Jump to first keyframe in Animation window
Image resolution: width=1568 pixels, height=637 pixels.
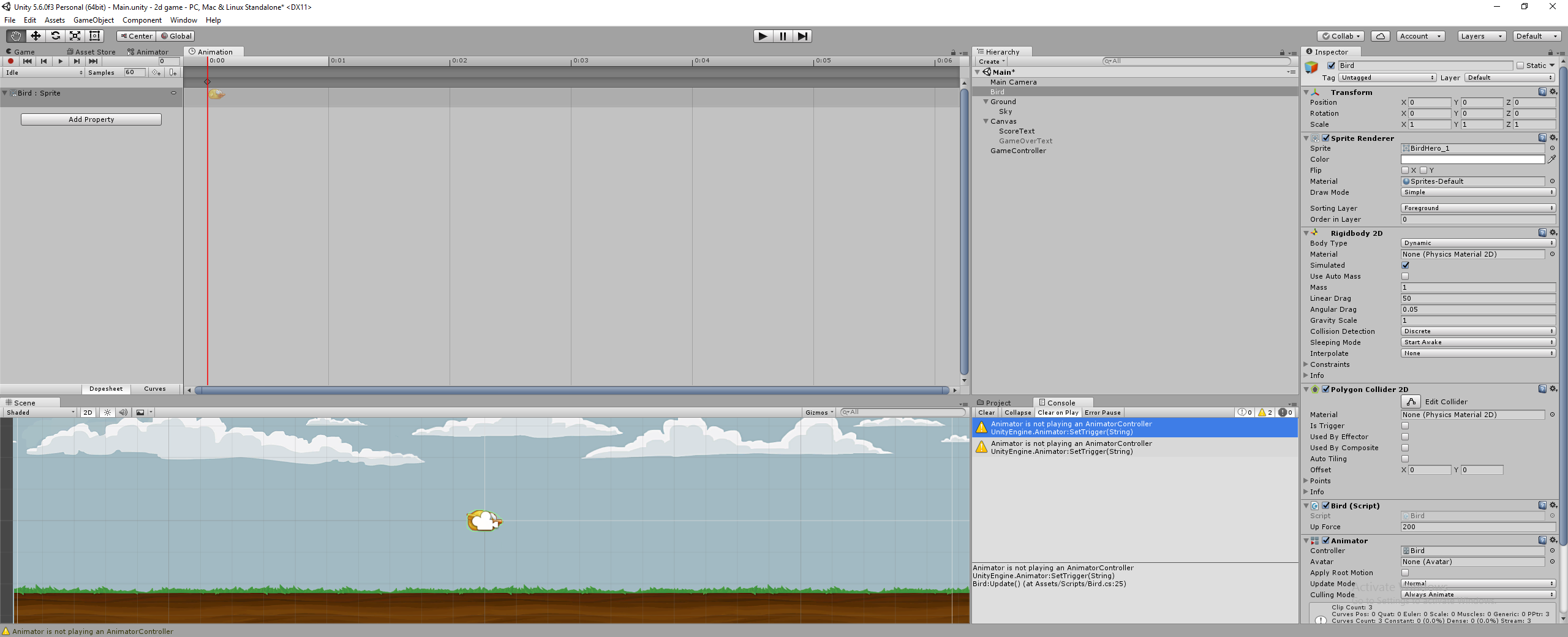pos(27,61)
